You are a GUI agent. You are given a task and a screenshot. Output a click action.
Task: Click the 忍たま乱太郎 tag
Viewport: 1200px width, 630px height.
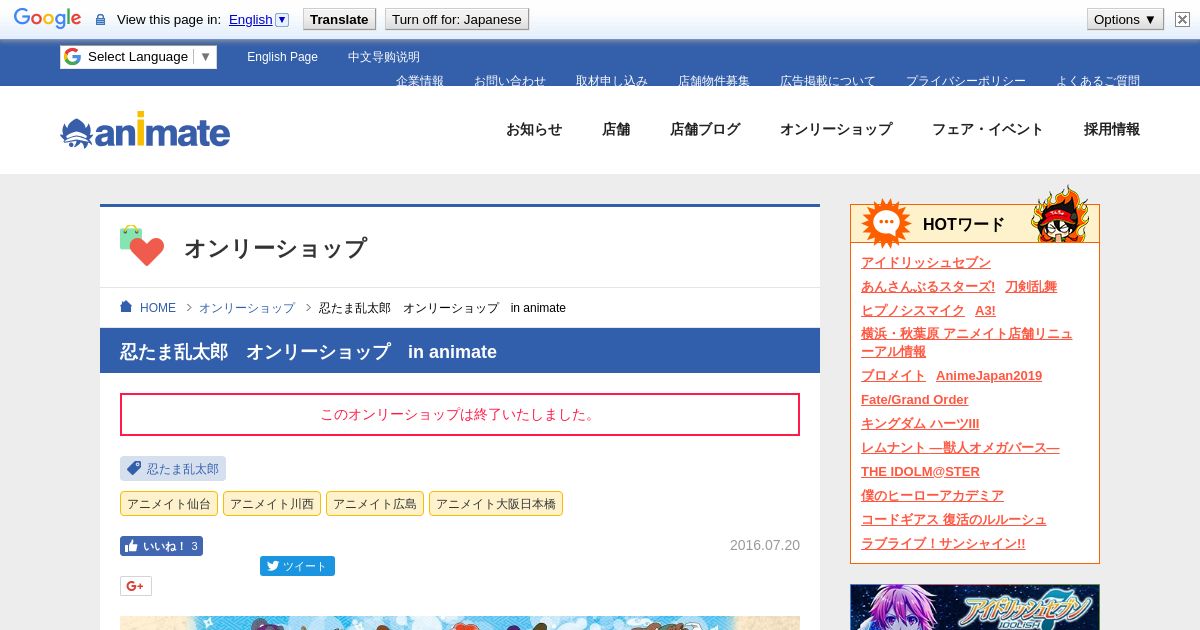173,469
